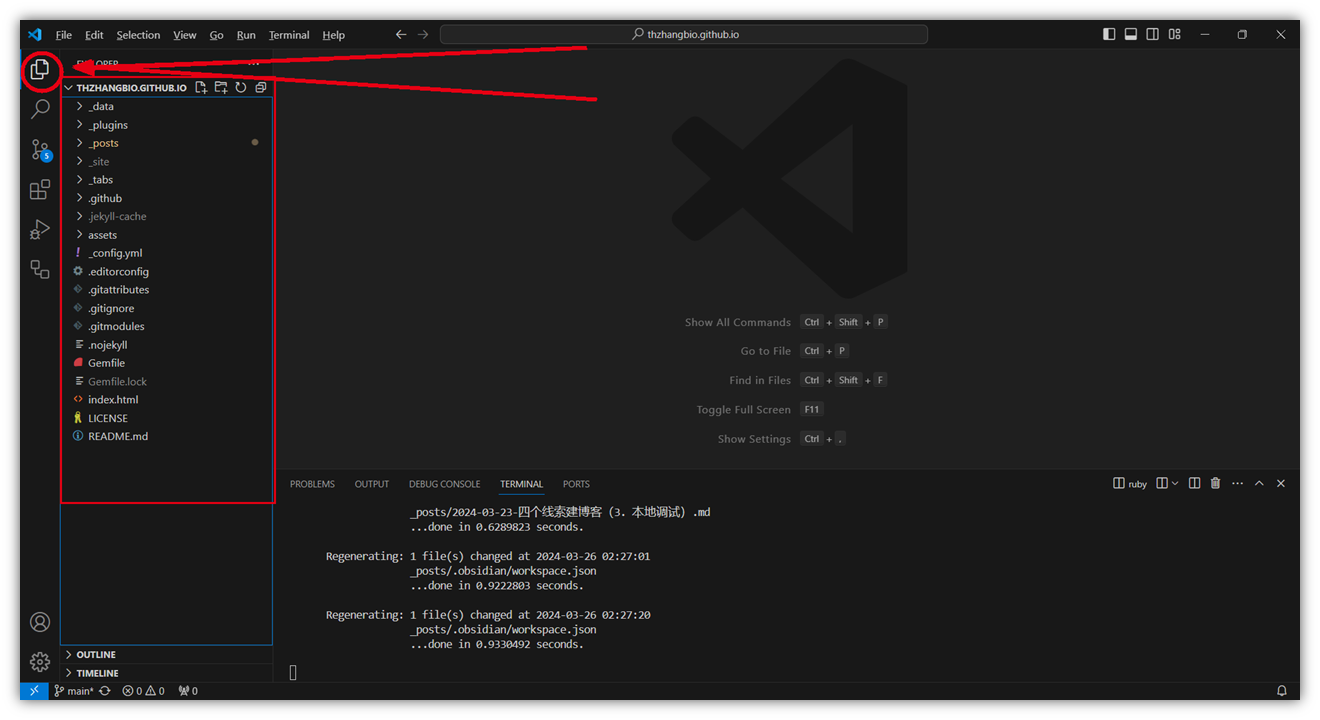This screenshot has height=720, width=1320.
Task: Toggle secondary side bar visibility
Action: click(x=1153, y=34)
